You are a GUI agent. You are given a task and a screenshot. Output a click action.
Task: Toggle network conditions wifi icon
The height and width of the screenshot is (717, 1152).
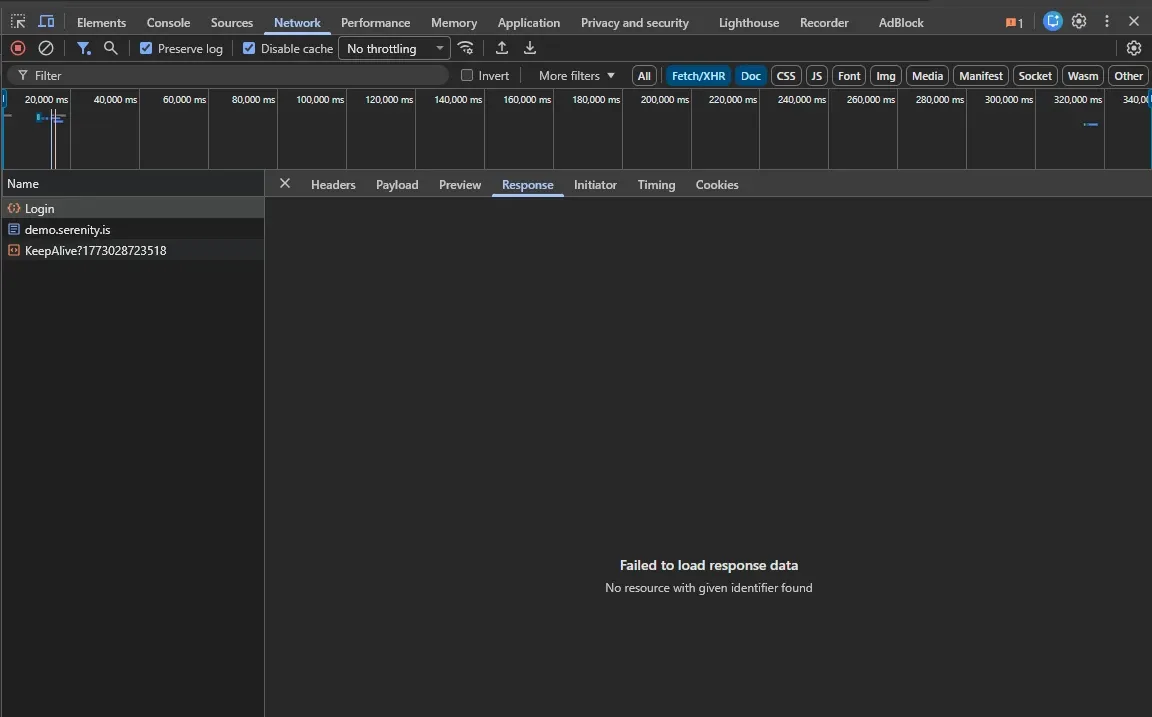coord(465,47)
